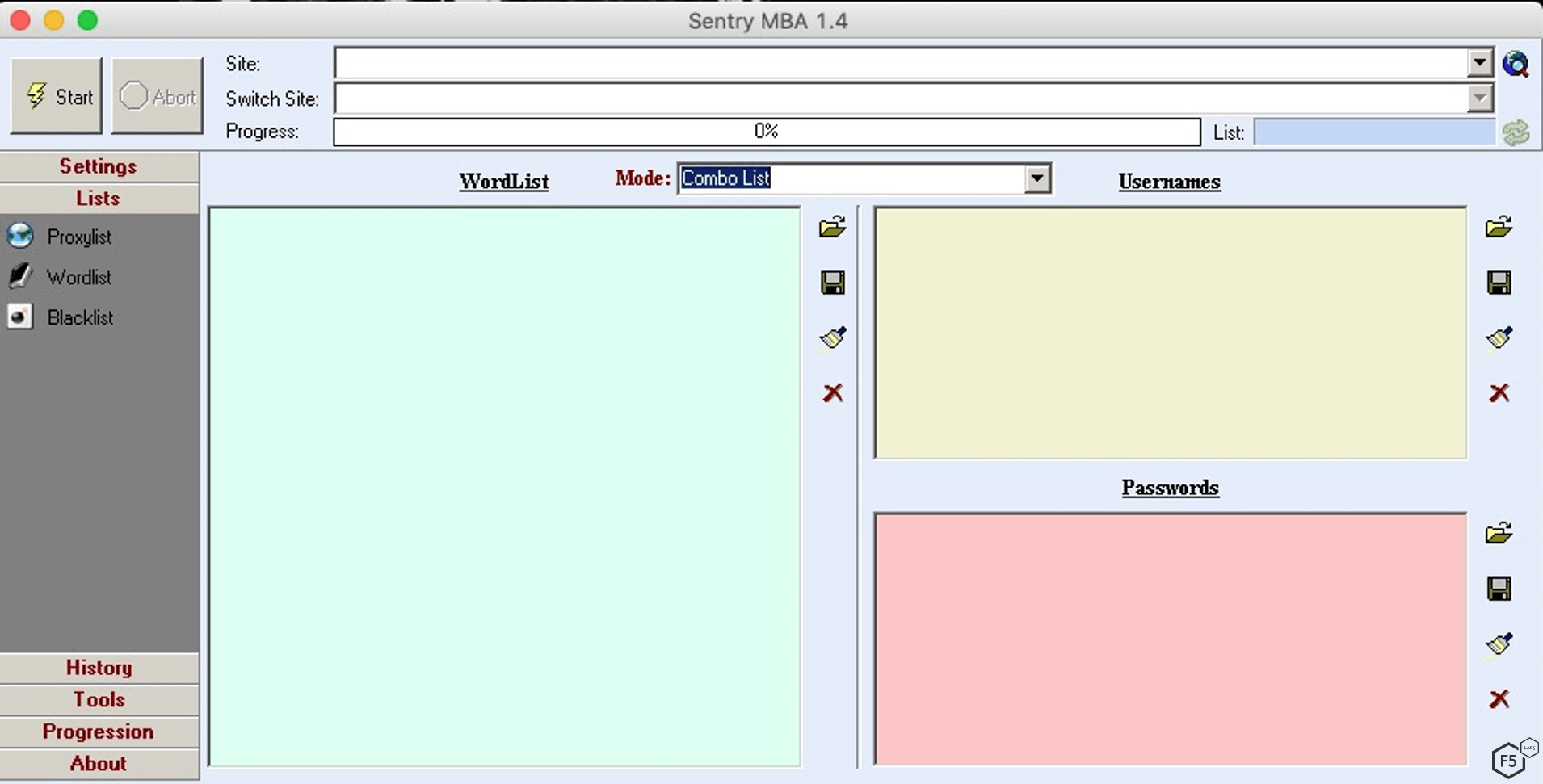The width and height of the screenshot is (1543, 784).
Task: Clear the WordList with the brush icon
Action: [832, 337]
